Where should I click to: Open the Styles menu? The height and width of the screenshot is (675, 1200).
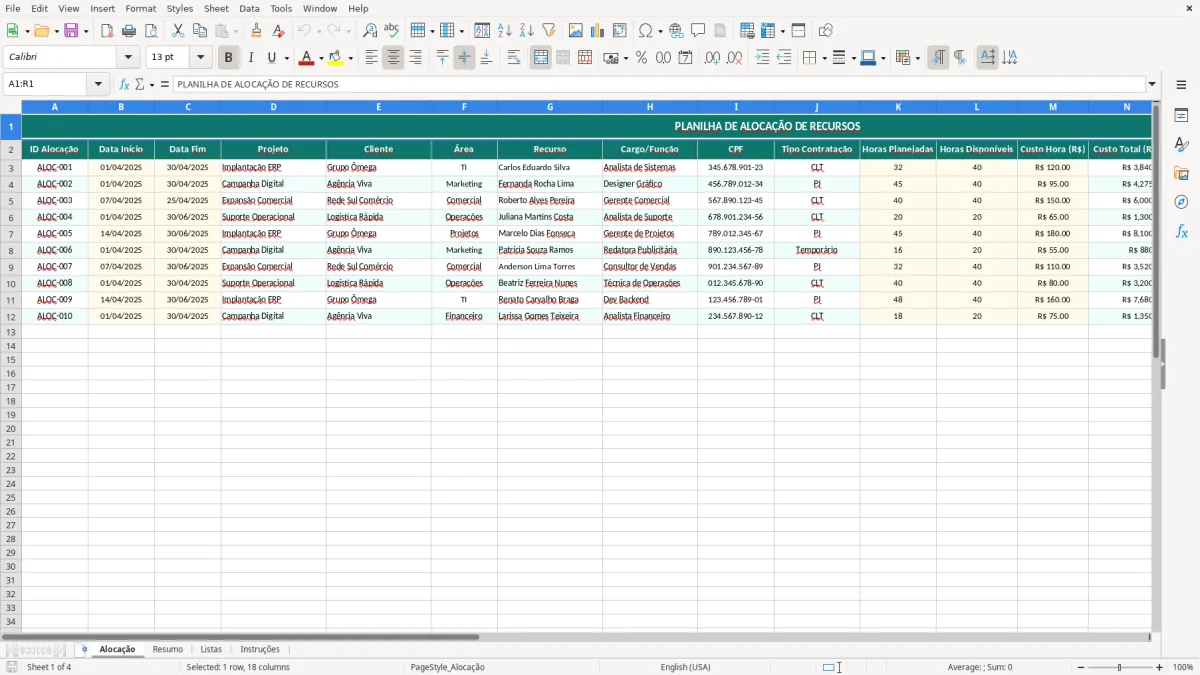click(180, 8)
